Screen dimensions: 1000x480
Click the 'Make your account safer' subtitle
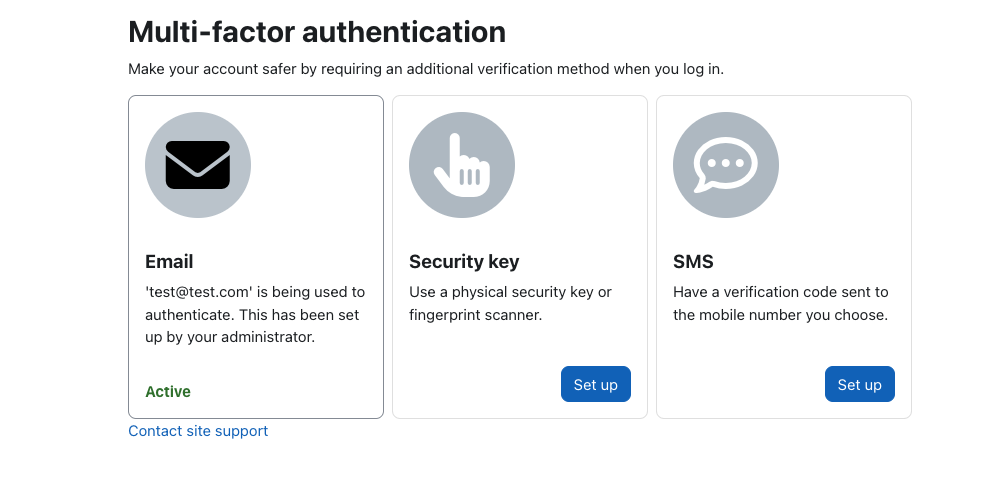(x=426, y=69)
